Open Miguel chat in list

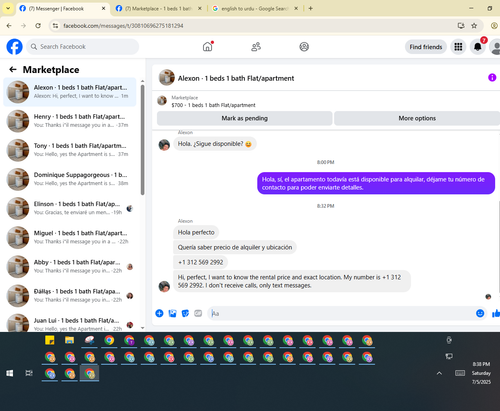pyautogui.click(x=70, y=237)
